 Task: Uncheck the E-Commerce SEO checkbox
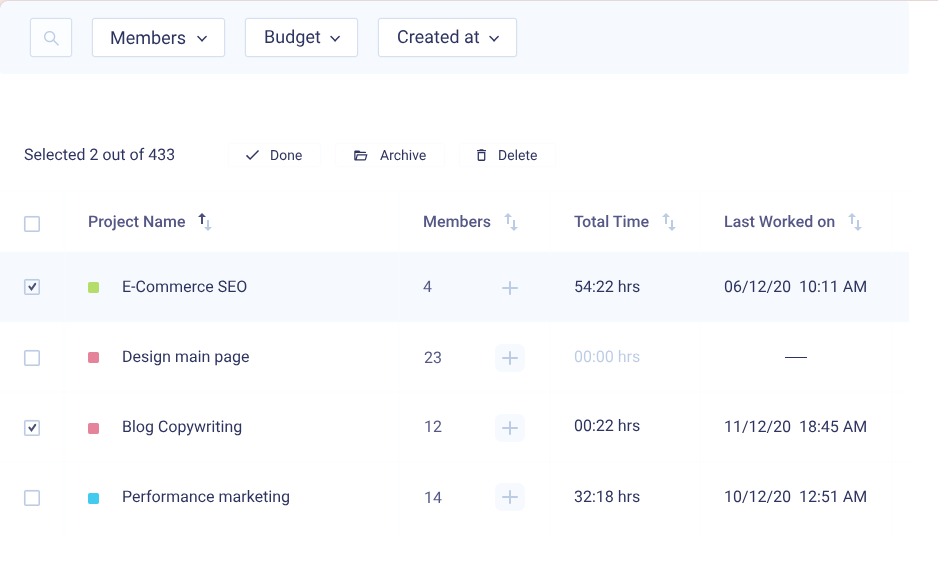pos(32,287)
